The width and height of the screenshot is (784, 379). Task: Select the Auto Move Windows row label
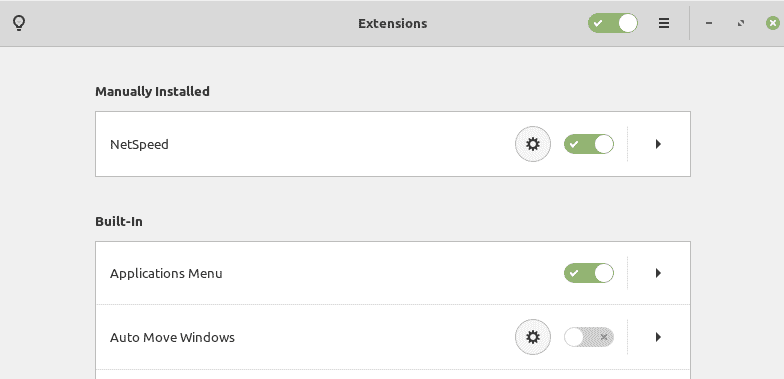pyautogui.click(x=172, y=338)
